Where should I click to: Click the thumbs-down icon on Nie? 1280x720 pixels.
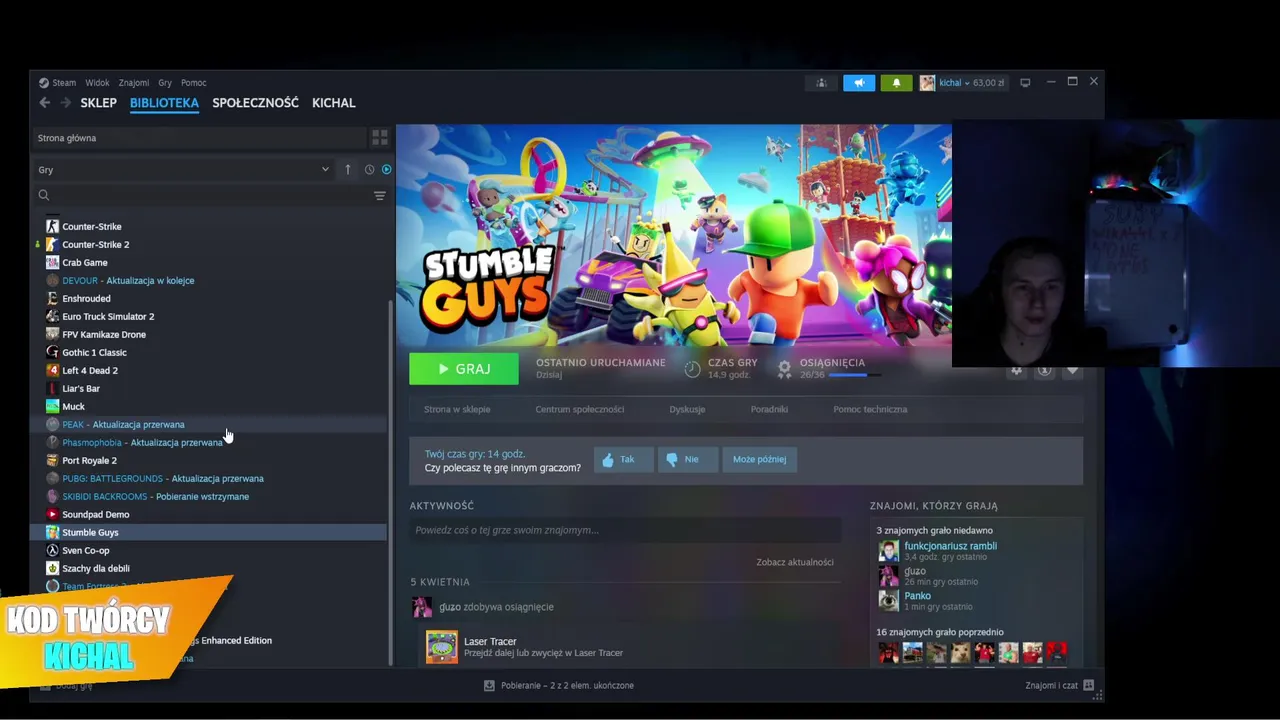pos(672,460)
